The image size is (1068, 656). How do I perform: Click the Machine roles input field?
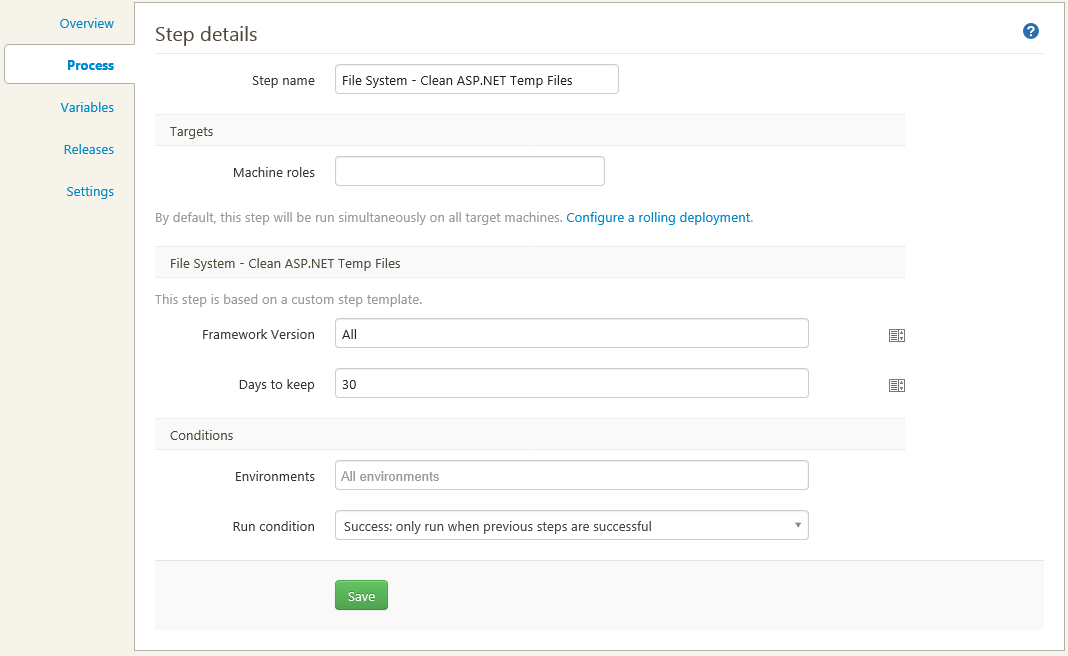(x=469, y=171)
